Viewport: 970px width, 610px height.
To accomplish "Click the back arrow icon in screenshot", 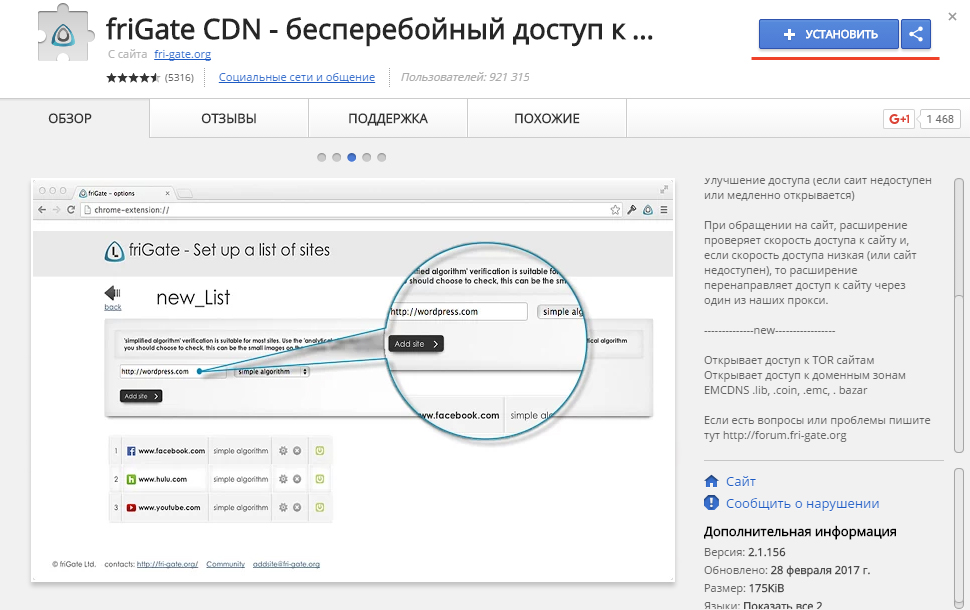I will pyautogui.click(x=113, y=293).
